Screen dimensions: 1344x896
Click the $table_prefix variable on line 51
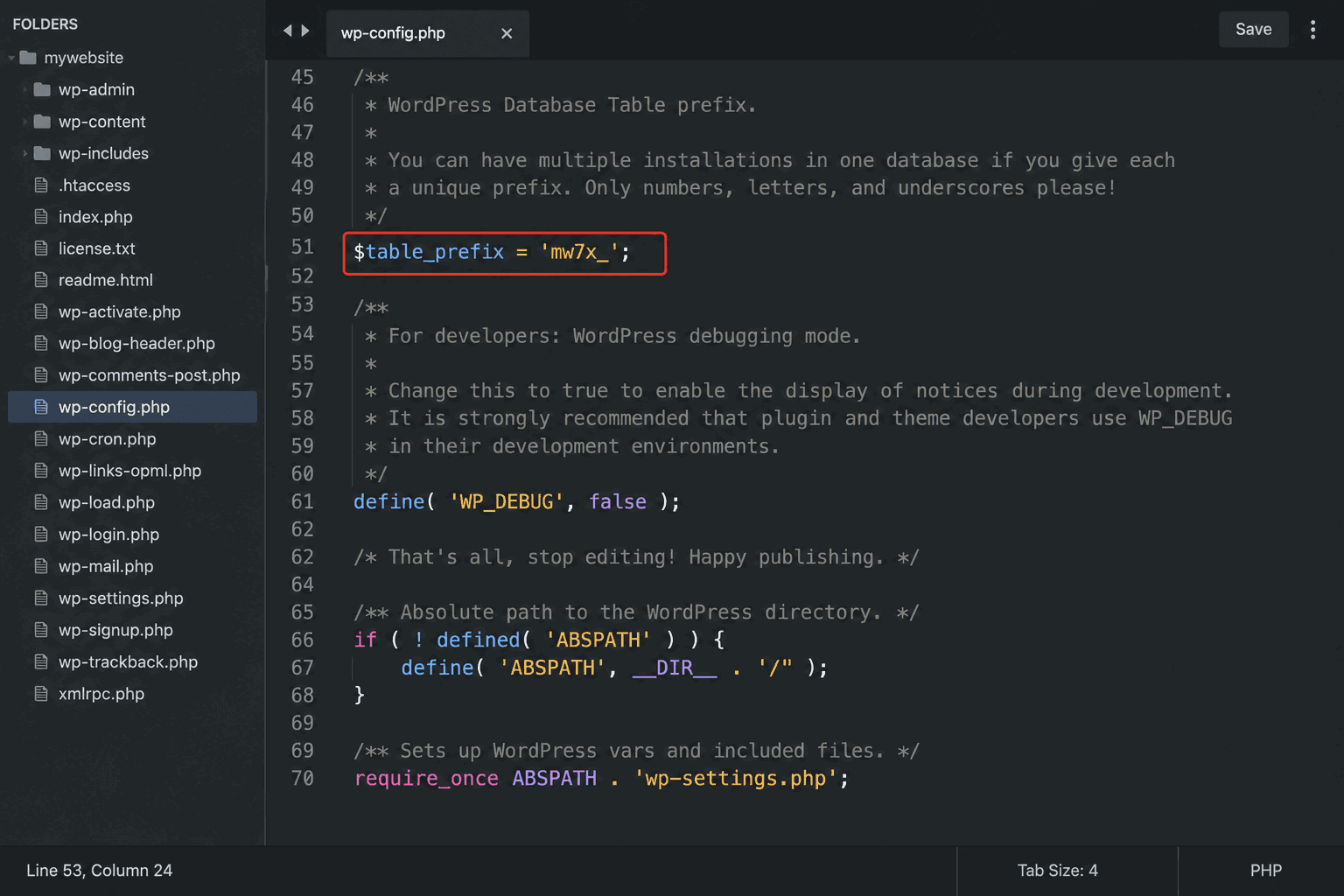429,252
